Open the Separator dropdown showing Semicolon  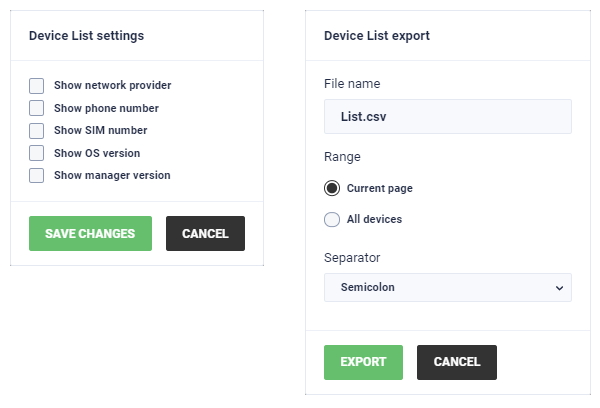tap(448, 287)
